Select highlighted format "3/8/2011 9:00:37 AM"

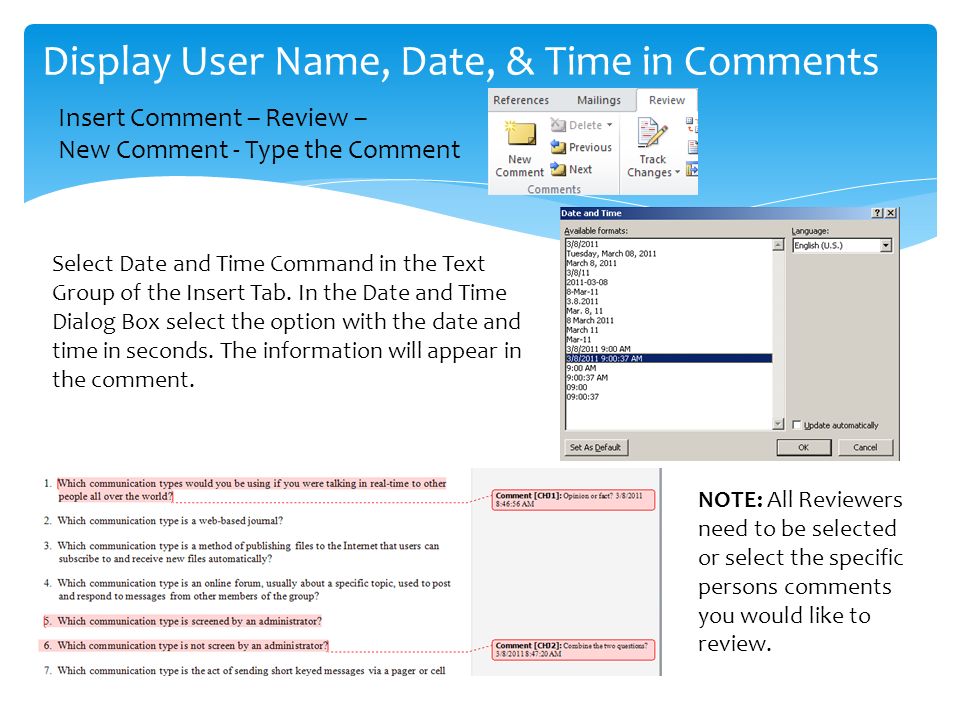[x=669, y=358]
